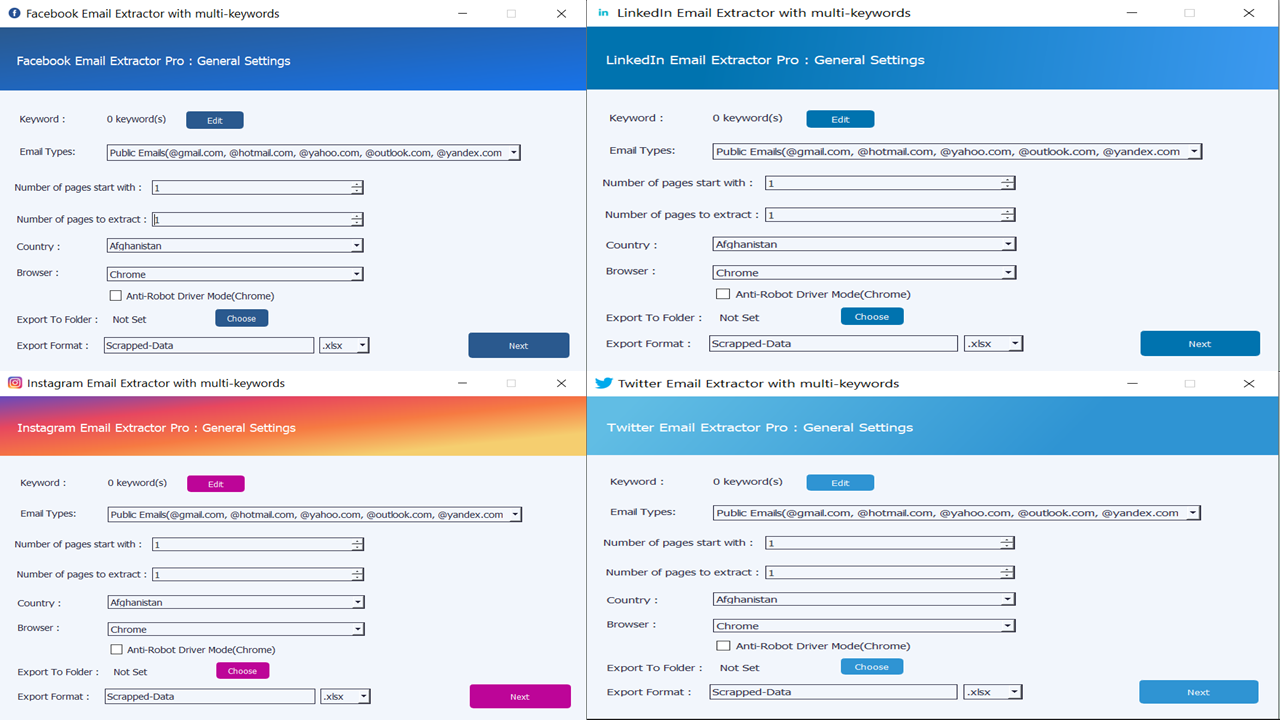Click pages to extract stepper in Twitter window
Screen dimensions: 1280x720
pos(1008,573)
